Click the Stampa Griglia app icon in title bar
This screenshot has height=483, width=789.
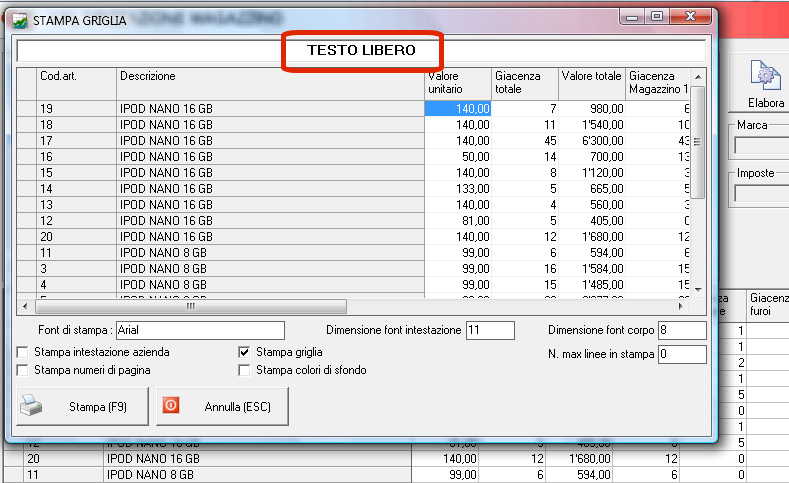[x=20, y=21]
